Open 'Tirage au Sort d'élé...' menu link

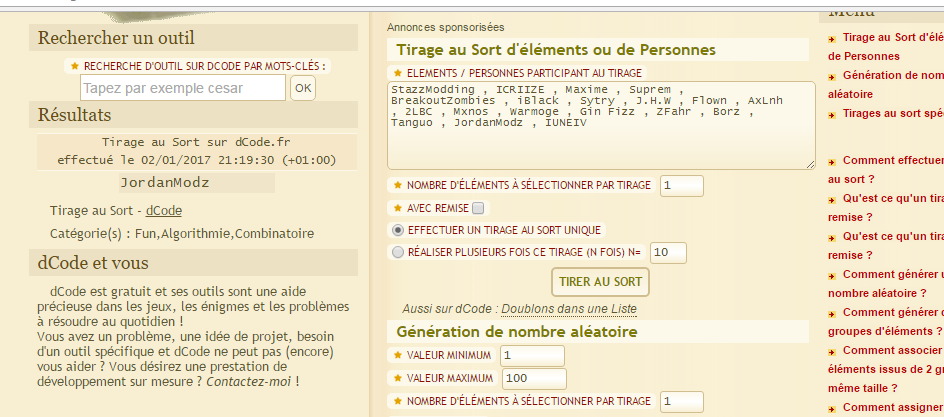(886, 47)
